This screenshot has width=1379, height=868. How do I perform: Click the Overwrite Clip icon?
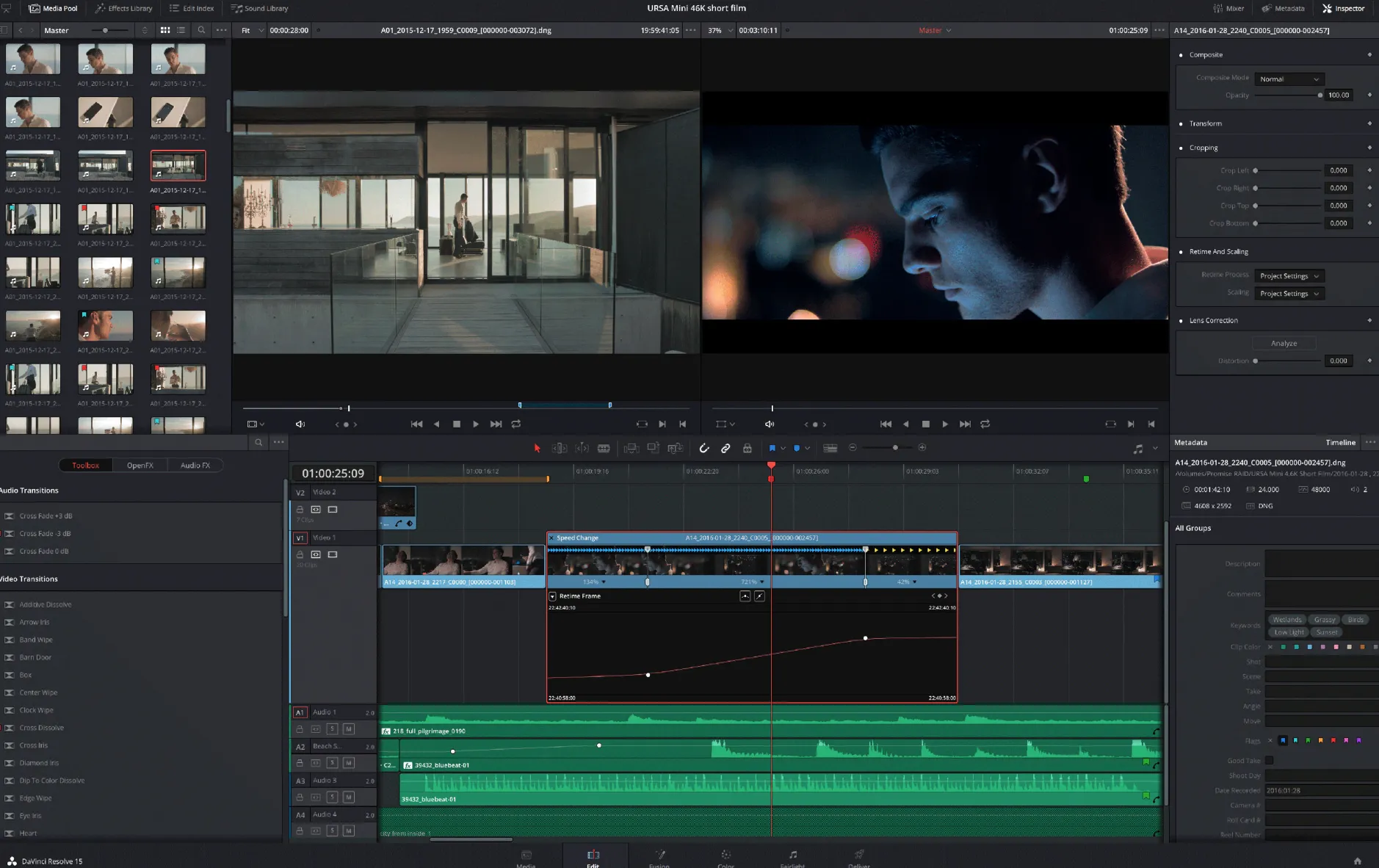(653, 448)
